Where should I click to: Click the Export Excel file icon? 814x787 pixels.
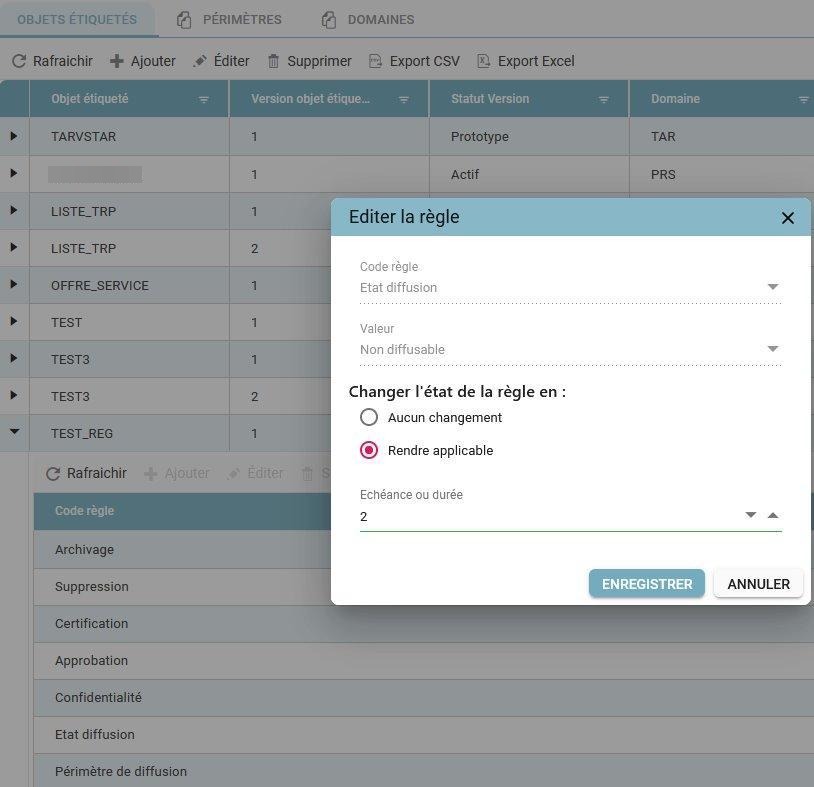(483, 61)
